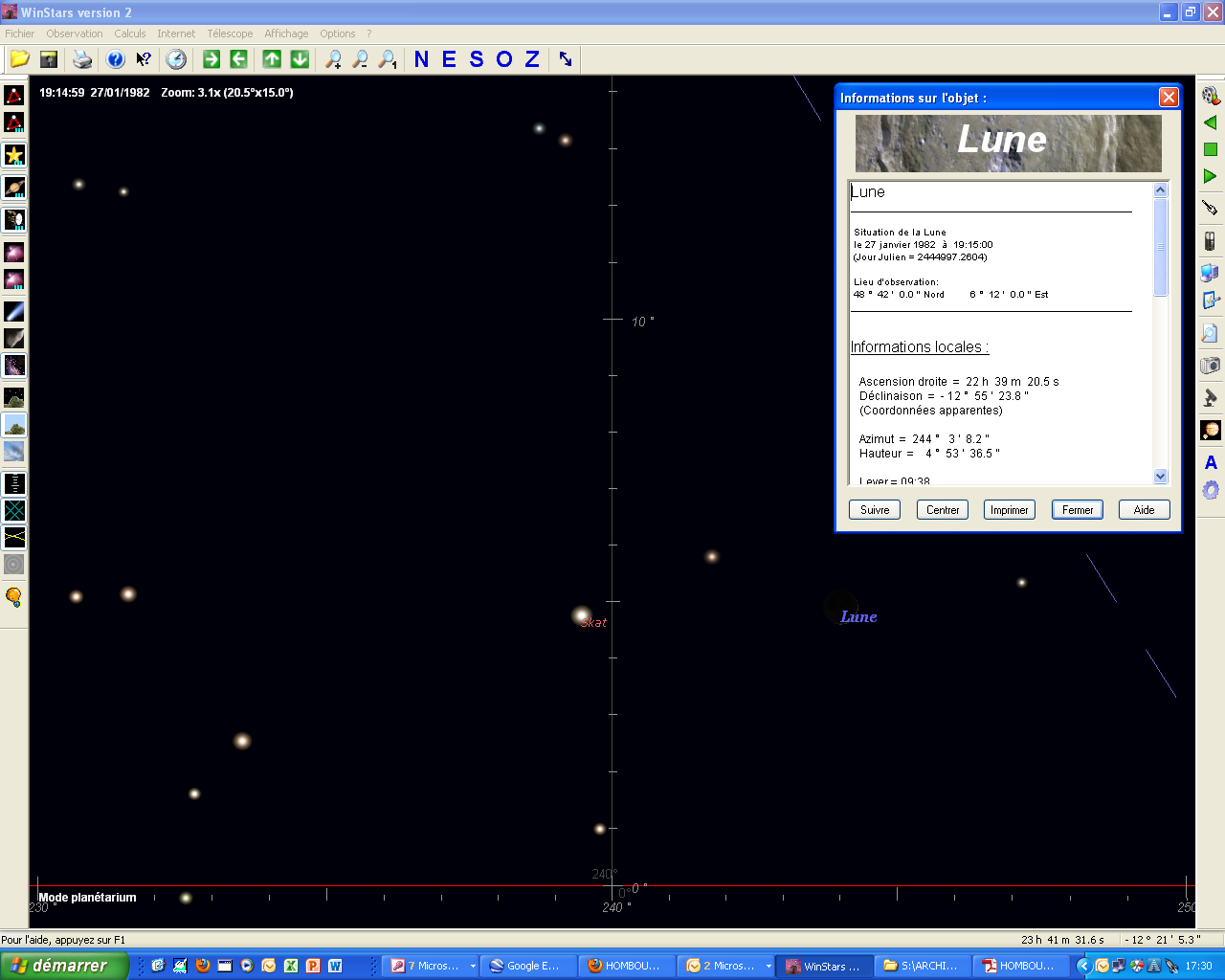Toggle star display with the yellow star icon

14,155
